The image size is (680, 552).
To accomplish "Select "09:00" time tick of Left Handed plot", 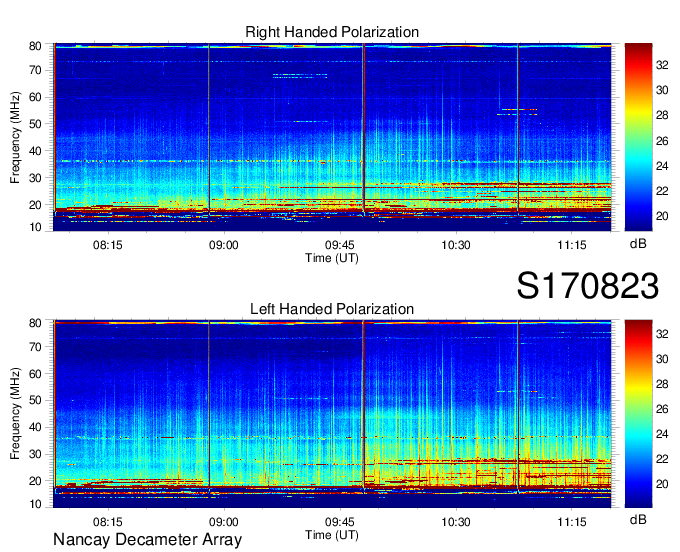I will coord(224,522).
